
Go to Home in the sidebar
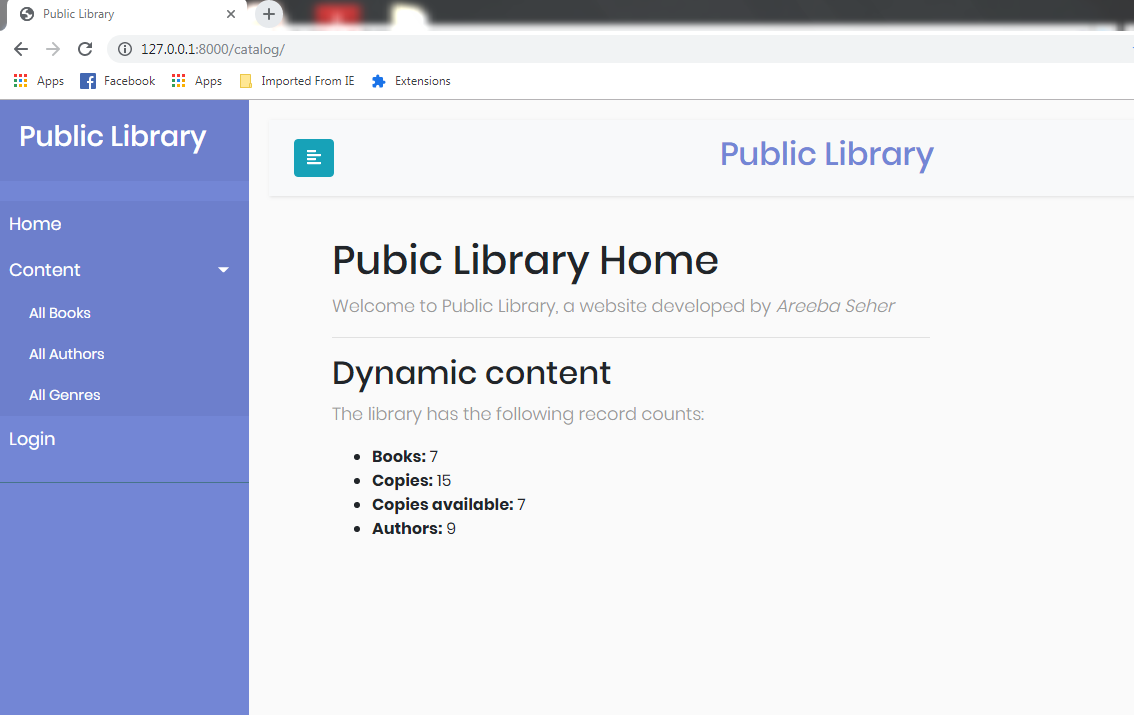pyautogui.click(x=35, y=223)
